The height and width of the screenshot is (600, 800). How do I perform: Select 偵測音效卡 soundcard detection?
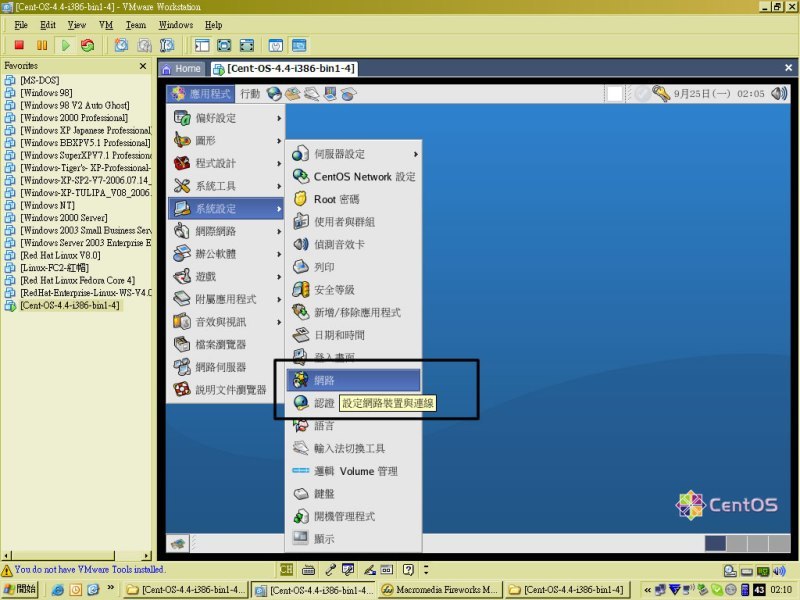coord(354,244)
